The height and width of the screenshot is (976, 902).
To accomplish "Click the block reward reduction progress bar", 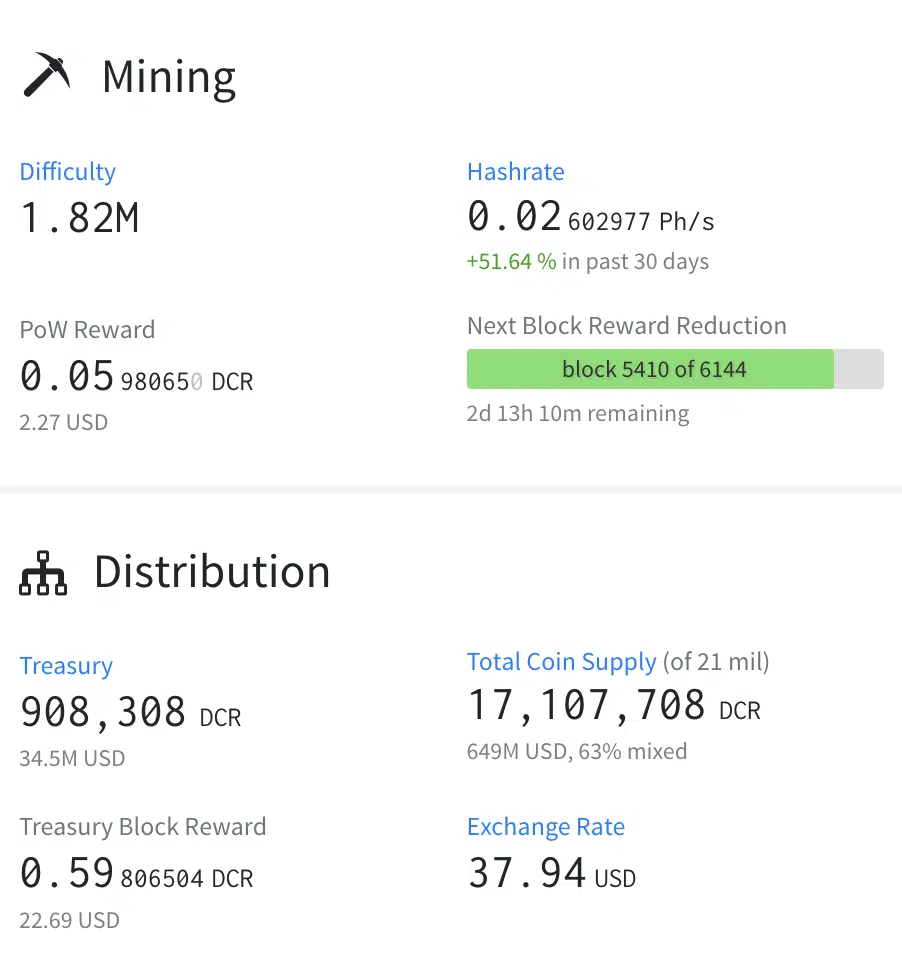I will tap(674, 369).
